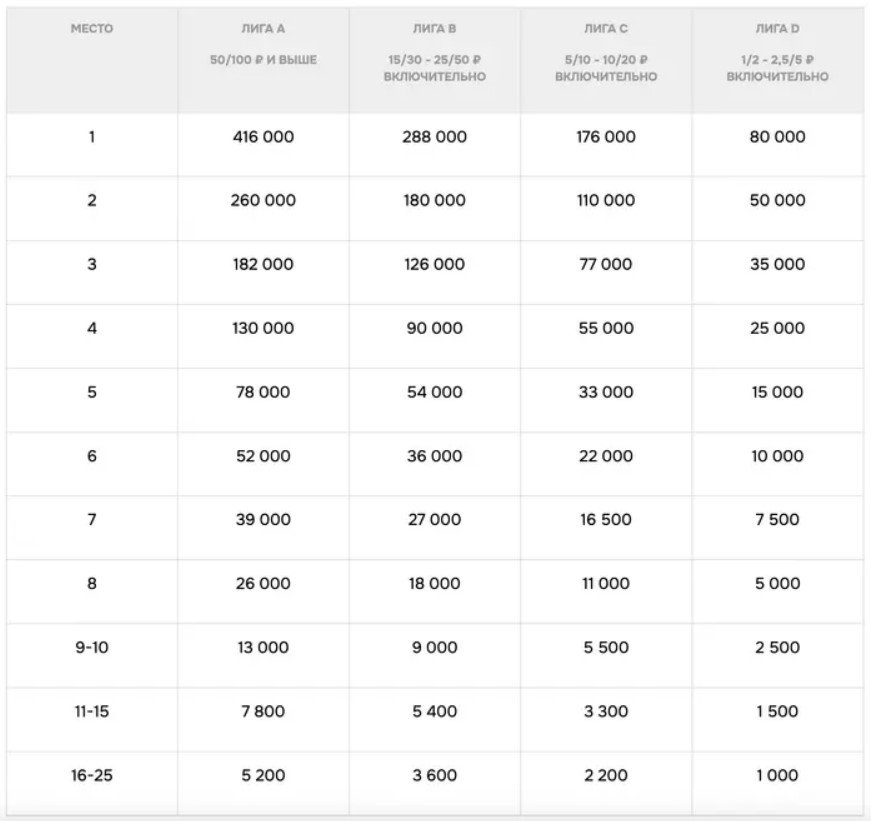This screenshot has height=821, width=871.
Task: Click the 260 000 cell
Action: click(x=264, y=200)
